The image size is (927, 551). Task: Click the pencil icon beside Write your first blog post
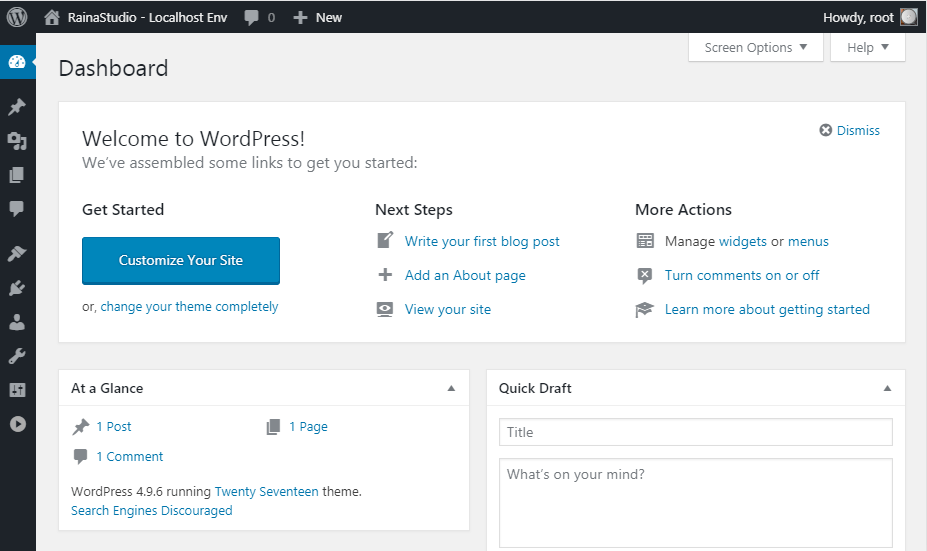point(385,241)
